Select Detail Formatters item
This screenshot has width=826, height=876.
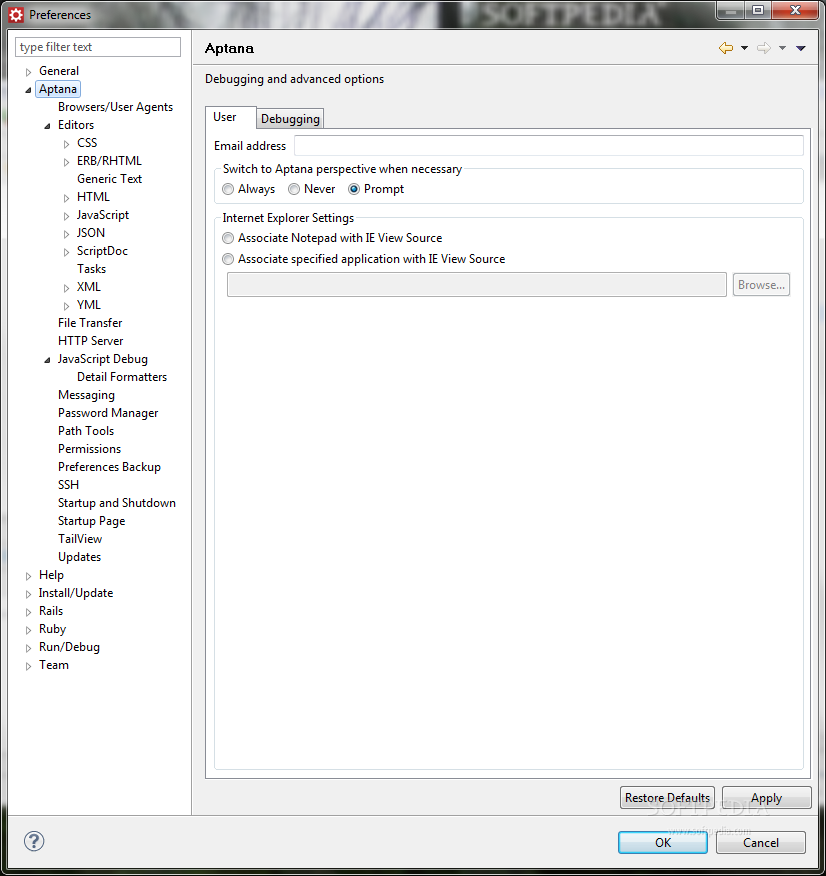coord(122,377)
